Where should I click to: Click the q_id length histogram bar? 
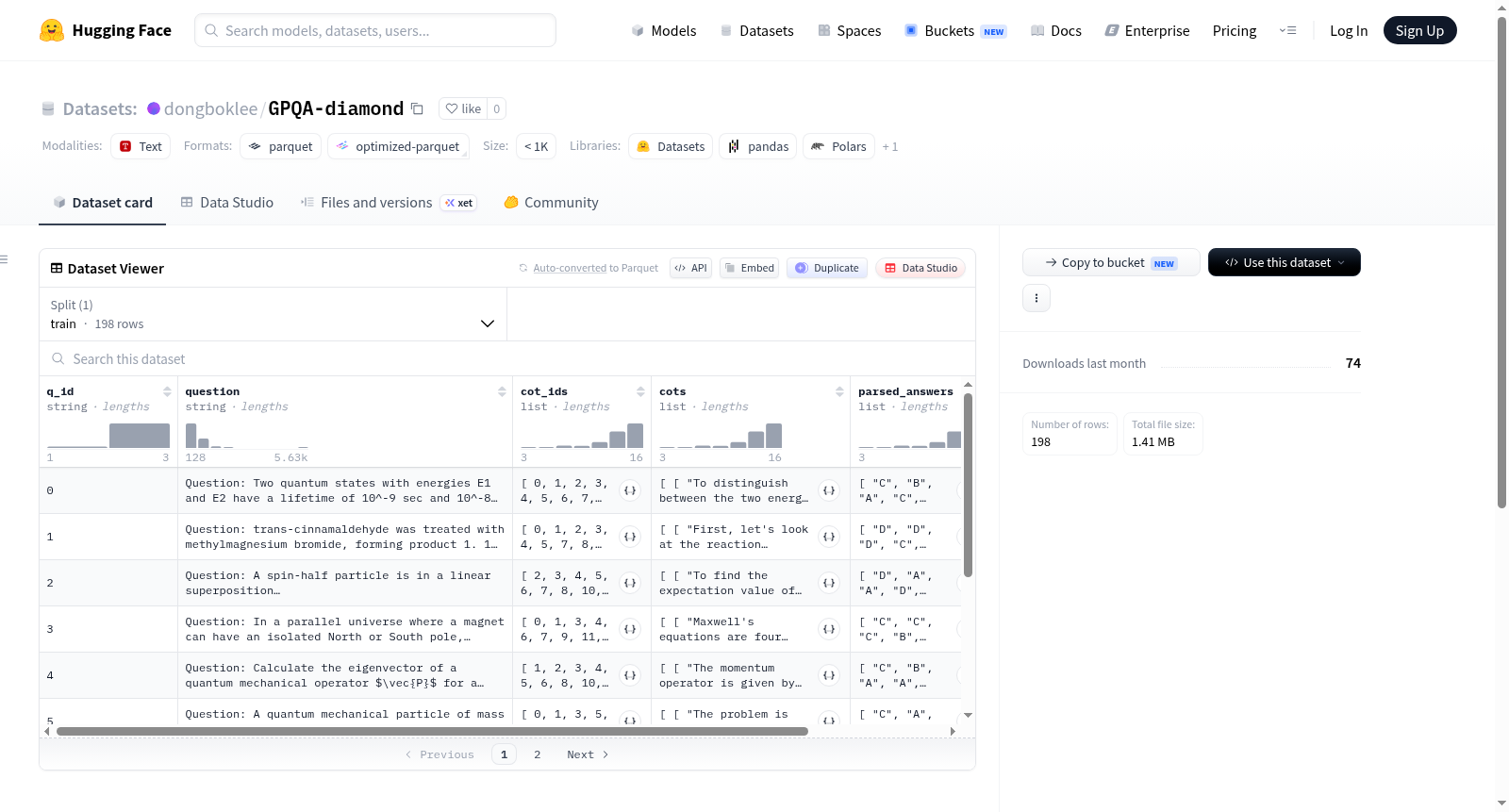(139, 436)
